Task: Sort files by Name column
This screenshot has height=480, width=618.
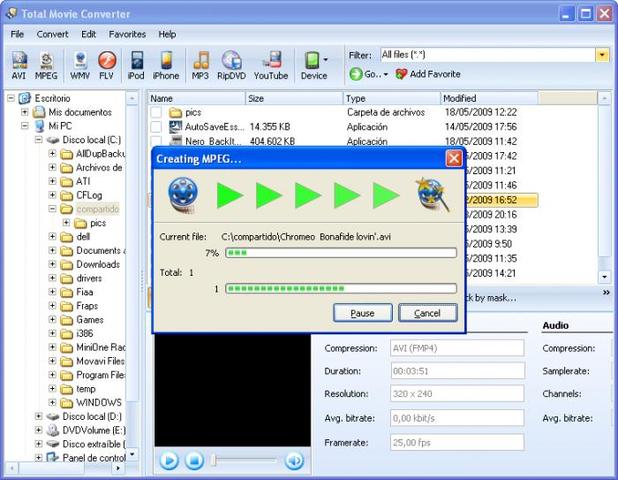Action: [197, 98]
